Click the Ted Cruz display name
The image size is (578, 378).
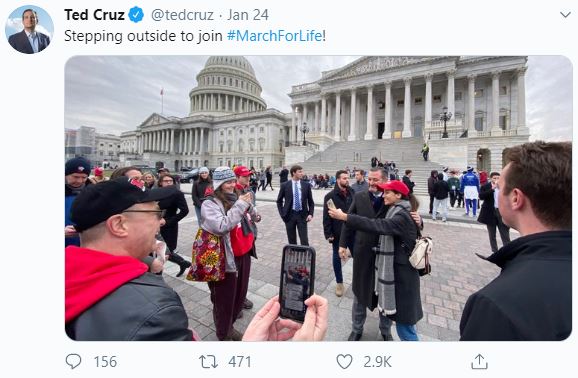click(x=94, y=15)
